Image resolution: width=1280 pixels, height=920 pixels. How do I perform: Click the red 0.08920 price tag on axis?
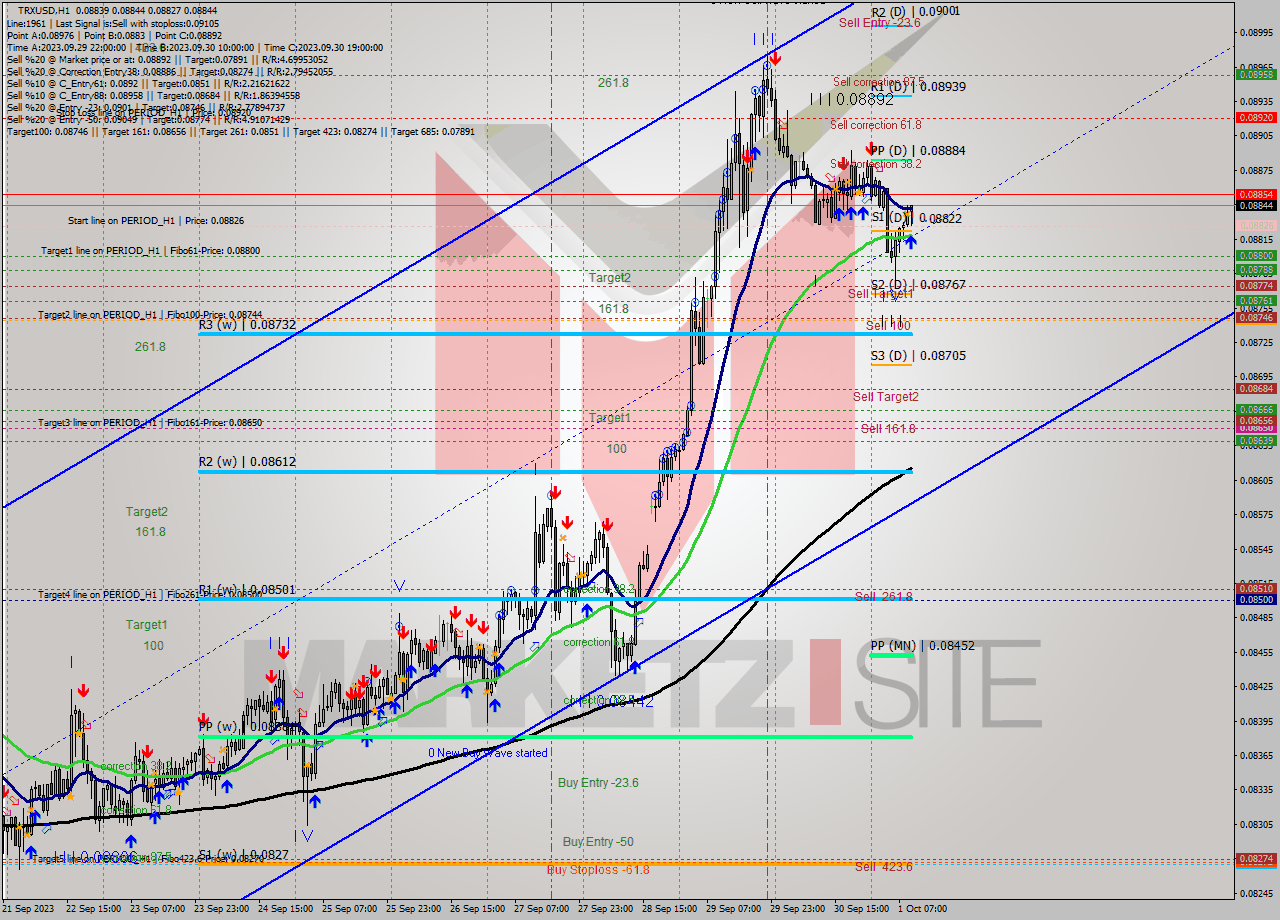pyautogui.click(x=1256, y=117)
